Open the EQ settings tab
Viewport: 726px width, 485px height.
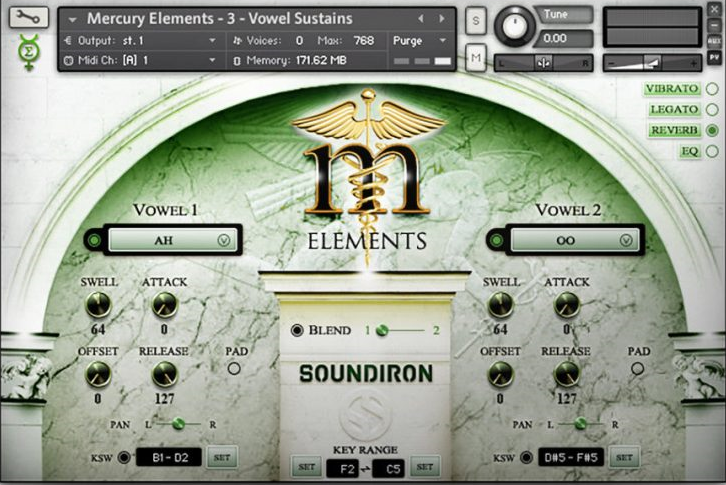click(690, 151)
